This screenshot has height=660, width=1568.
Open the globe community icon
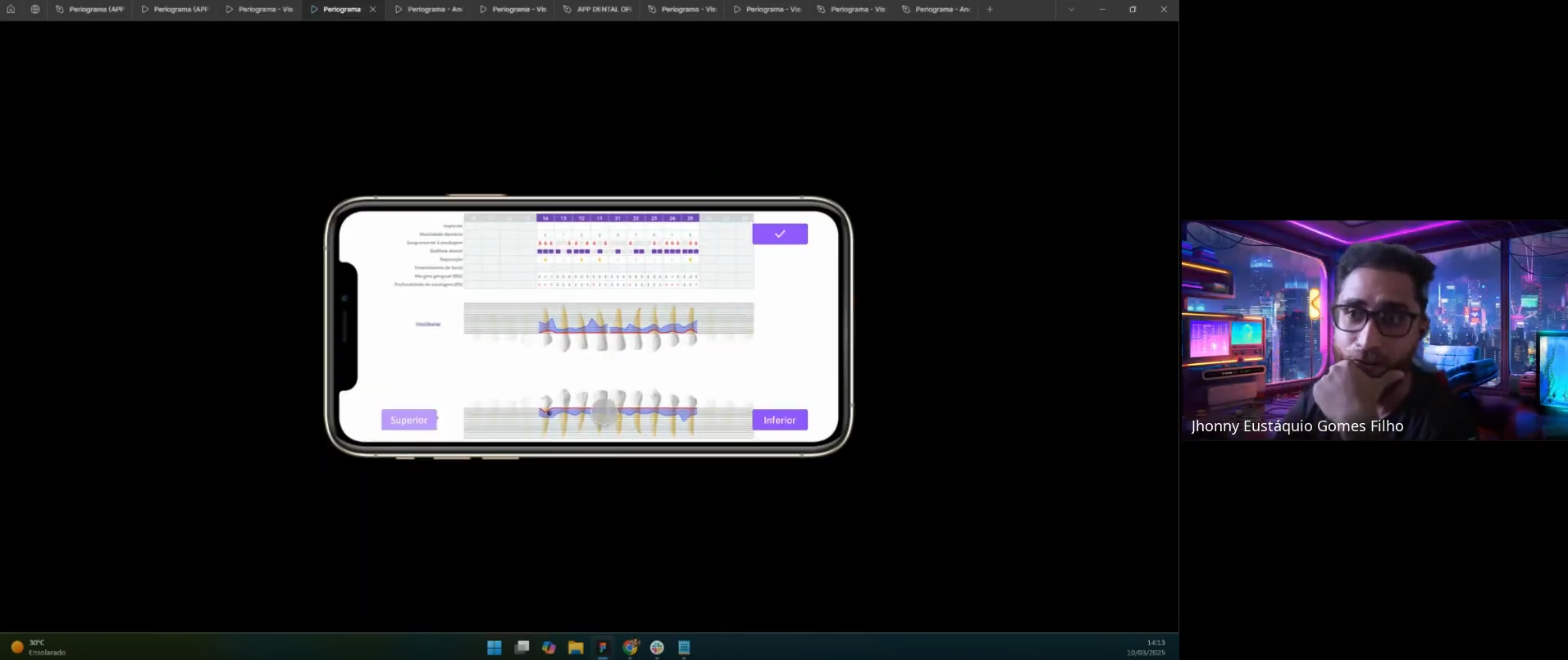[35, 9]
